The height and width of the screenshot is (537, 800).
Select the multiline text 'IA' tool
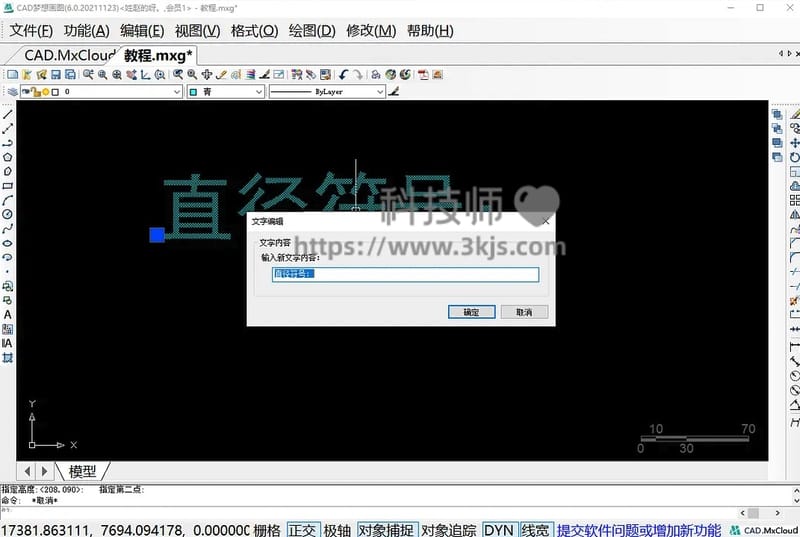point(7,343)
